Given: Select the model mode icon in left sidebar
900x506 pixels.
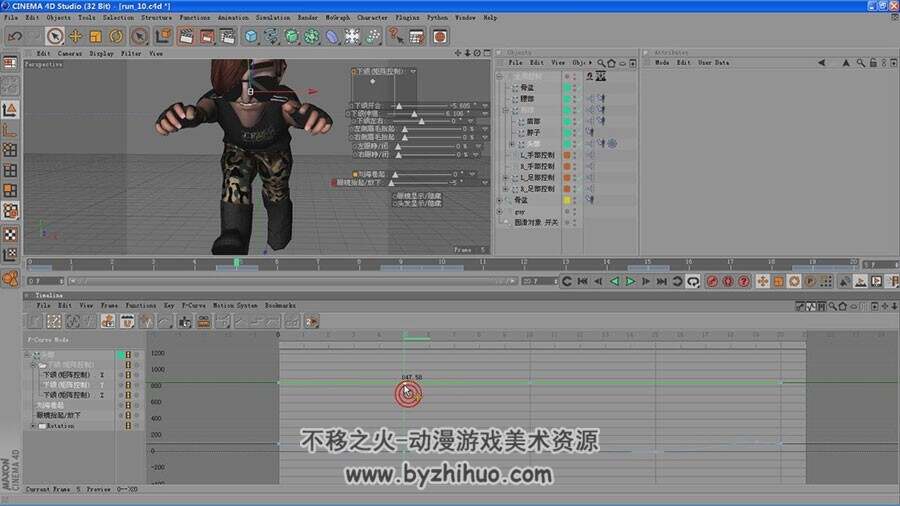Looking at the screenshot, I should point(10,110).
